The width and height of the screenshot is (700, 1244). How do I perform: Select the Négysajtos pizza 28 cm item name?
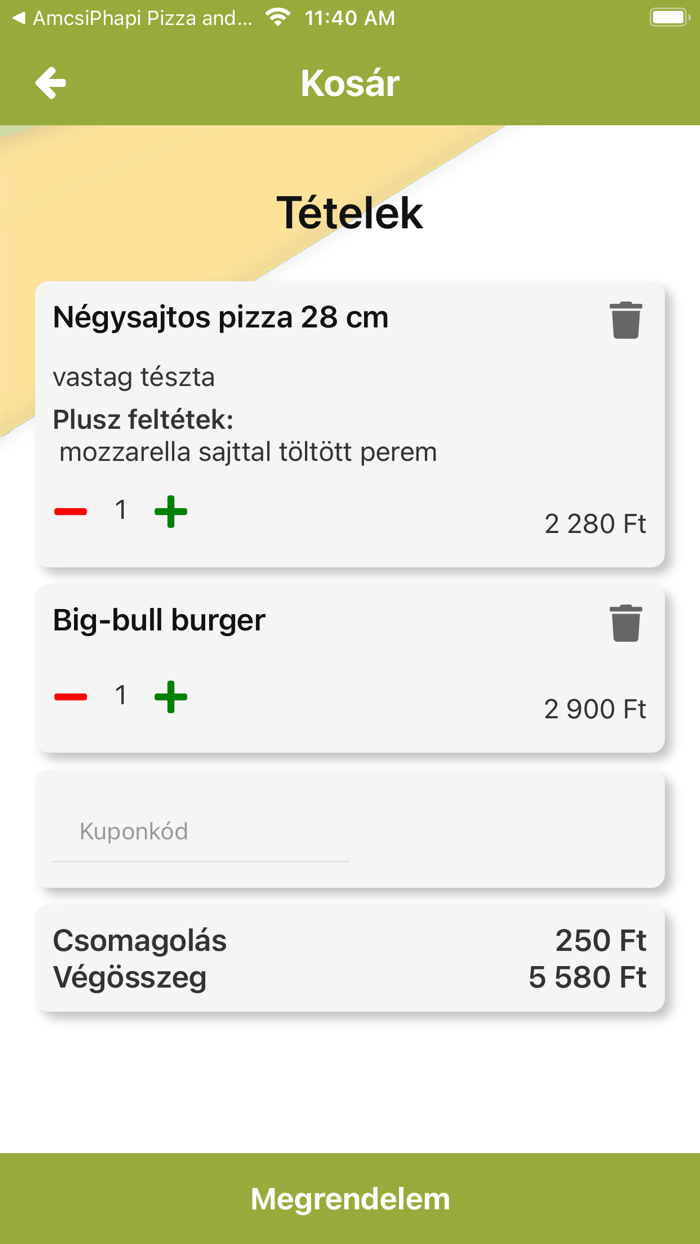pyautogui.click(x=221, y=317)
